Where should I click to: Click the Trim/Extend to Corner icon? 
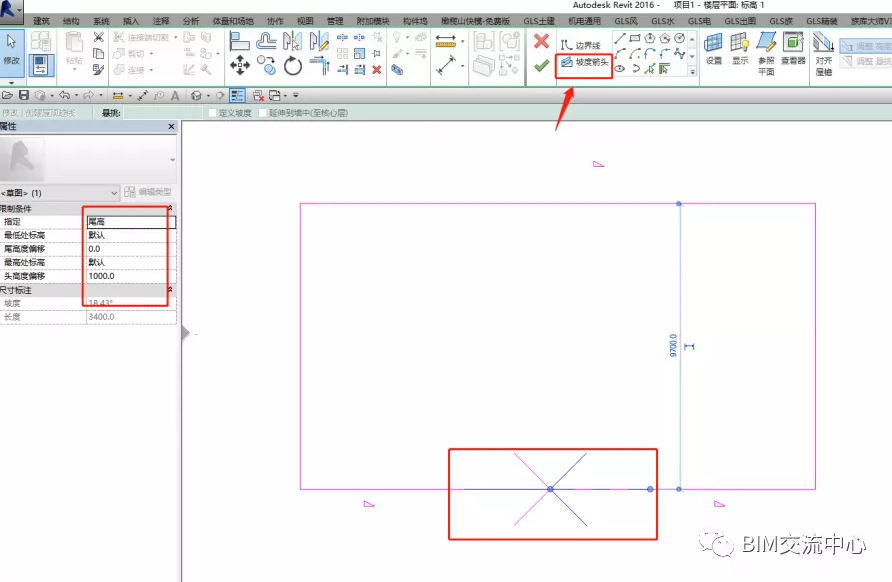[319, 66]
